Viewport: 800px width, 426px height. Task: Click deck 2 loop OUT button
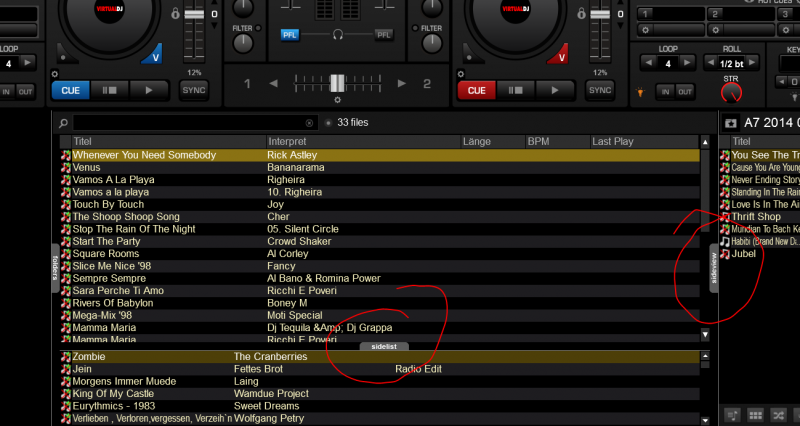(x=685, y=92)
